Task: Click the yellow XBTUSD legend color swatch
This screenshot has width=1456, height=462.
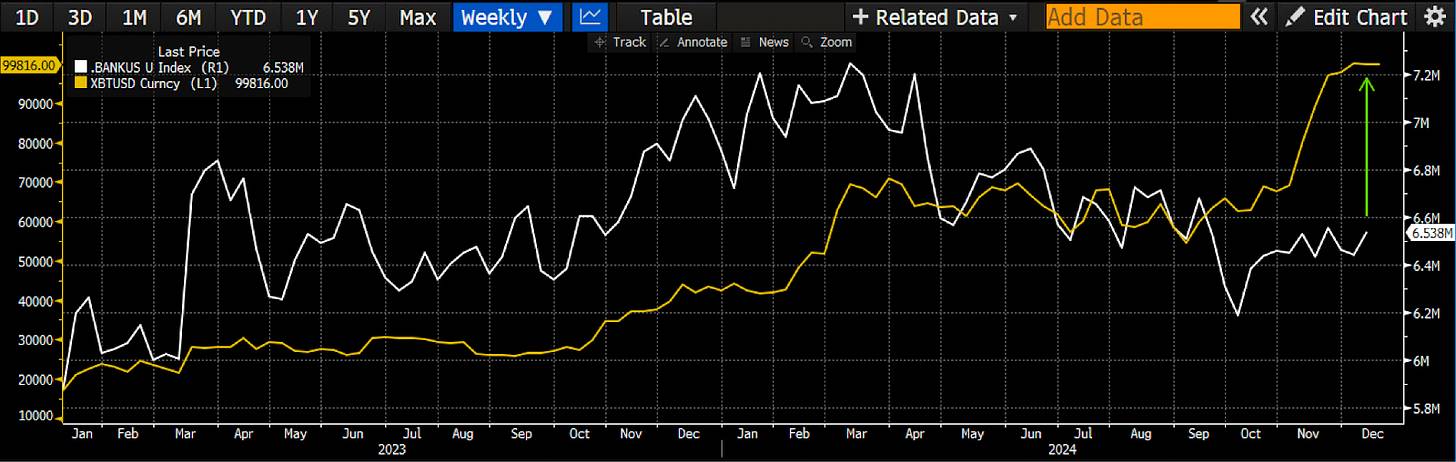Action: tap(82, 83)
